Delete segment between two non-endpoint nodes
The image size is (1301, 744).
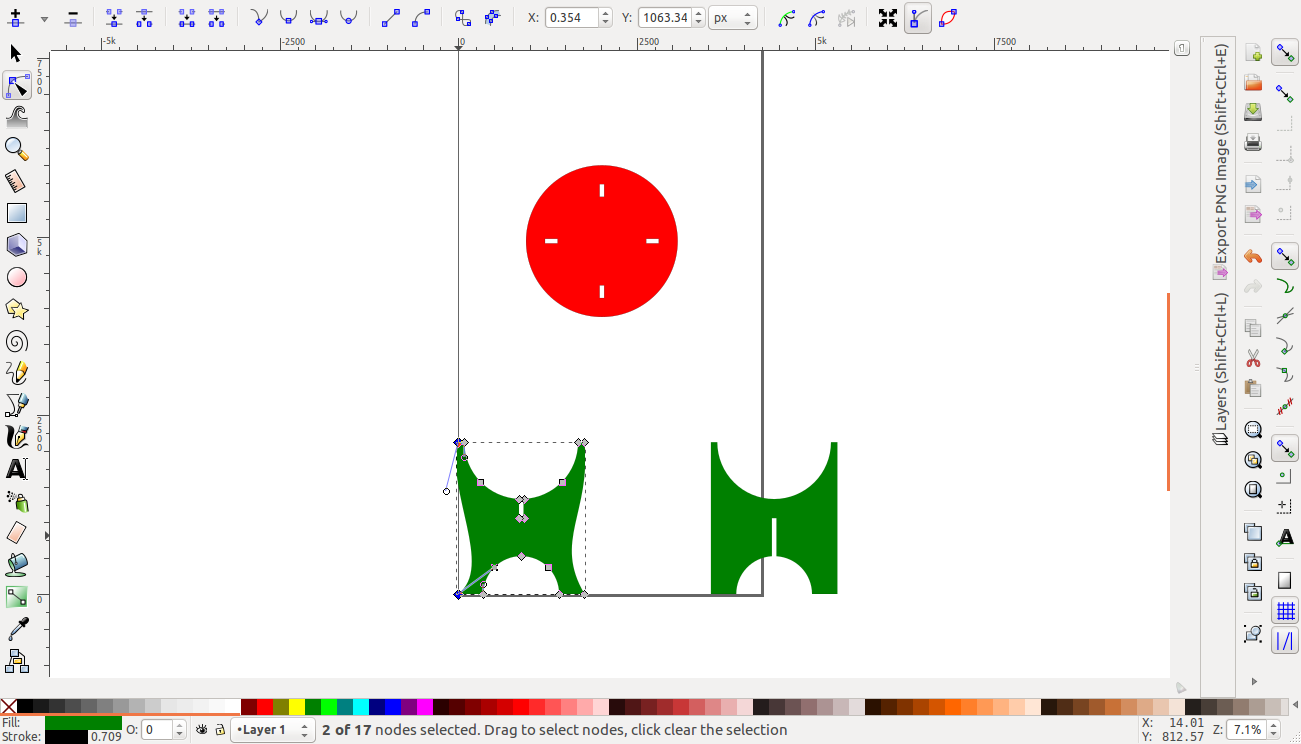217,18
